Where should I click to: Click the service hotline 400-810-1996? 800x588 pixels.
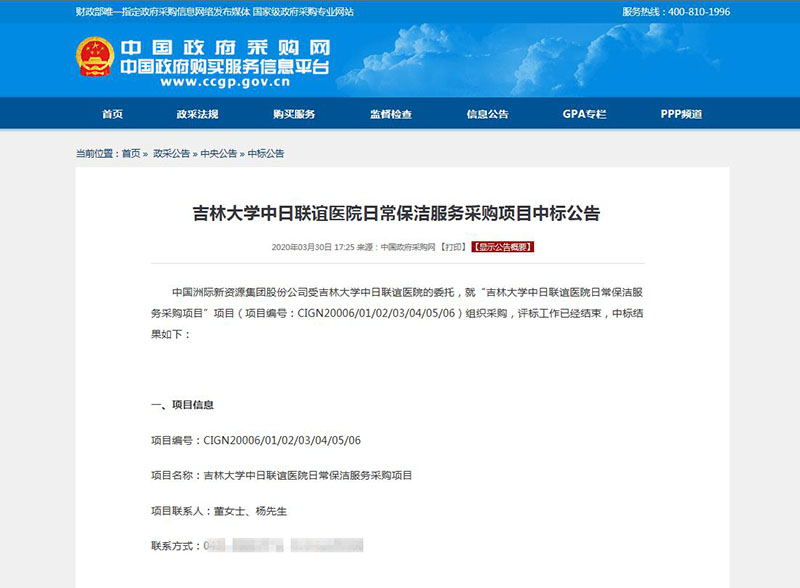tap(690, 12)
